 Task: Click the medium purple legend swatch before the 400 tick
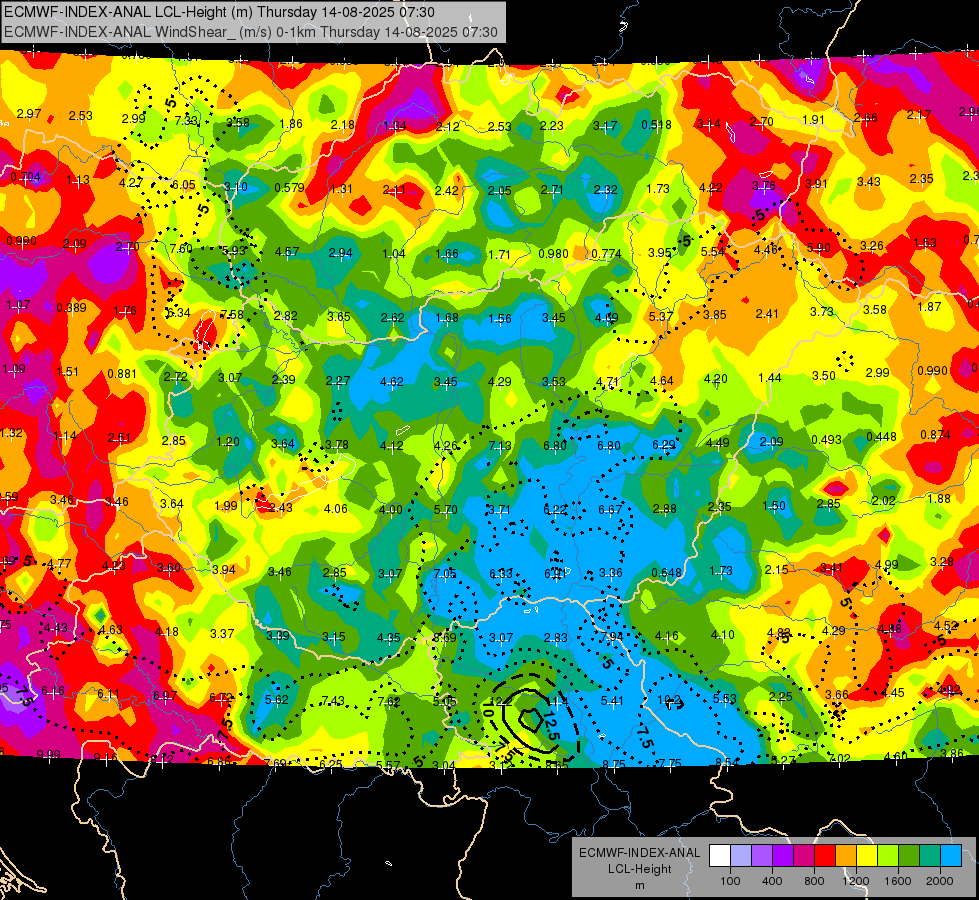[x=762, y=856]
